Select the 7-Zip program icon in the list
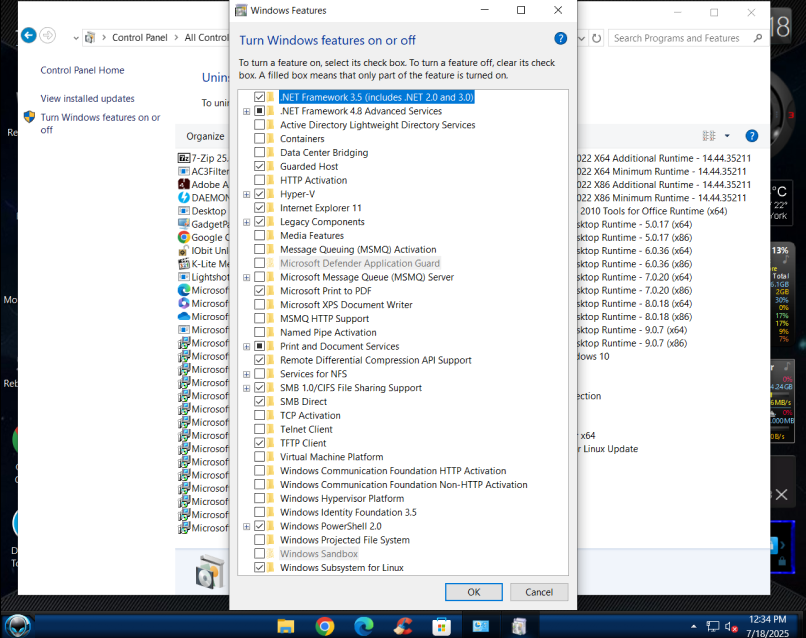The width and height of the screenshot is (806, 638). 184,158
